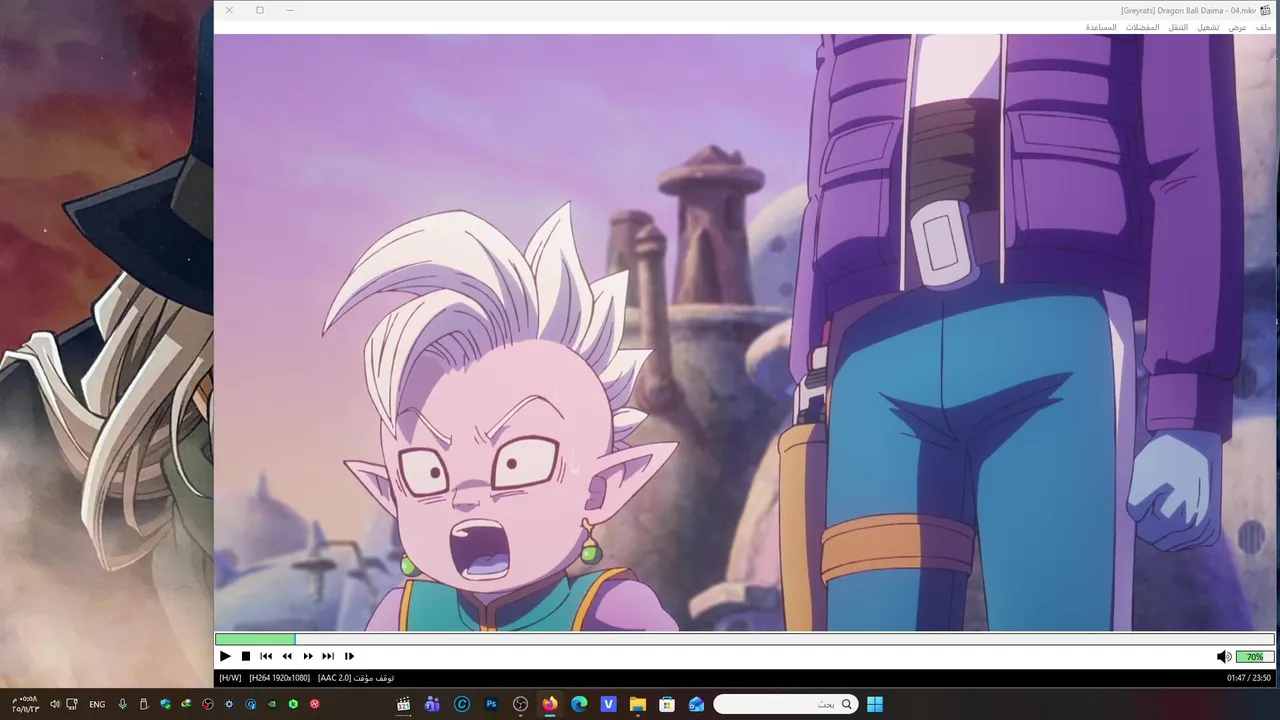
Task: Open Outlook from the taskbar
Action: [696, 704]
